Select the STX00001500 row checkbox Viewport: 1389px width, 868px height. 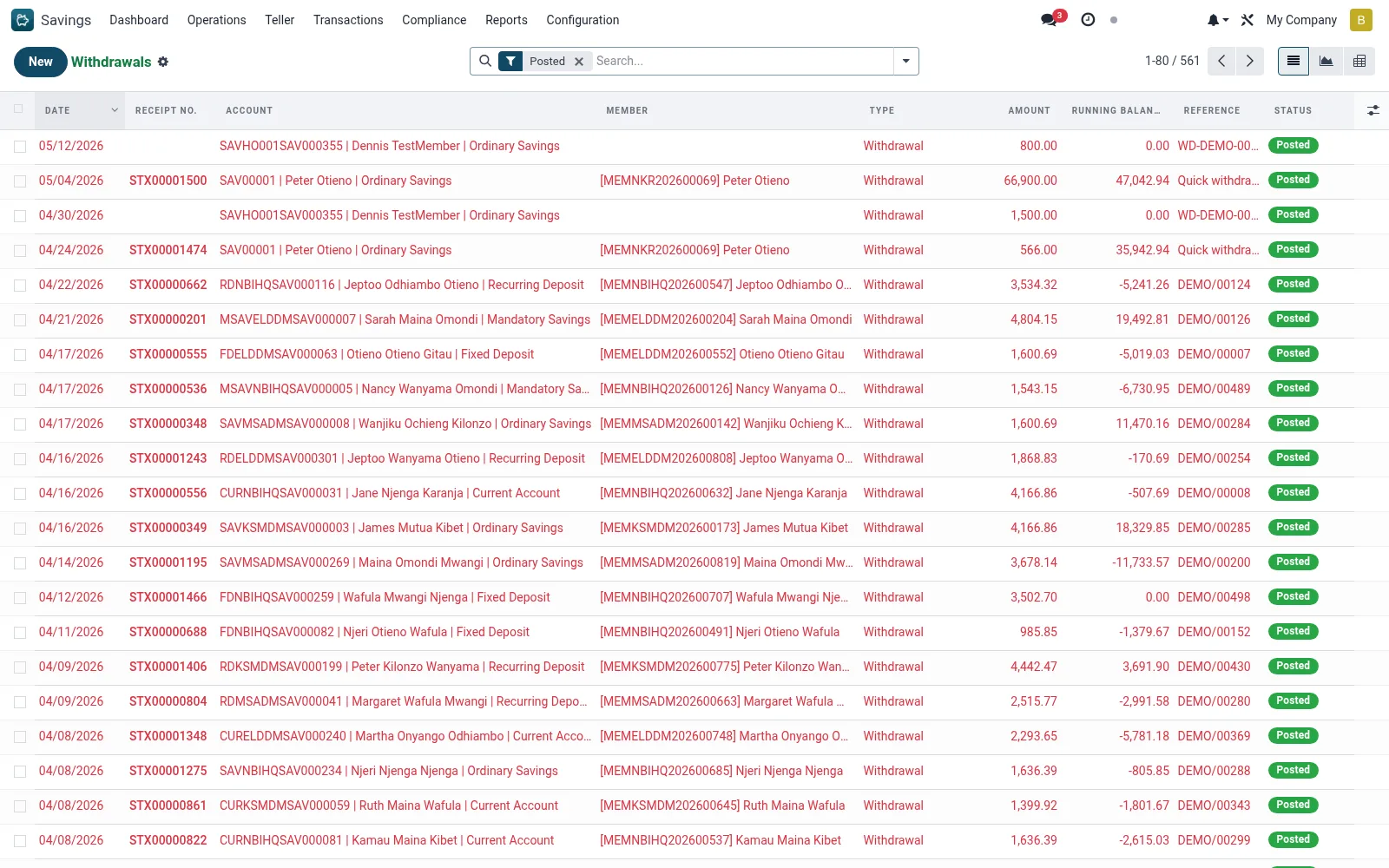pos(19,181)
